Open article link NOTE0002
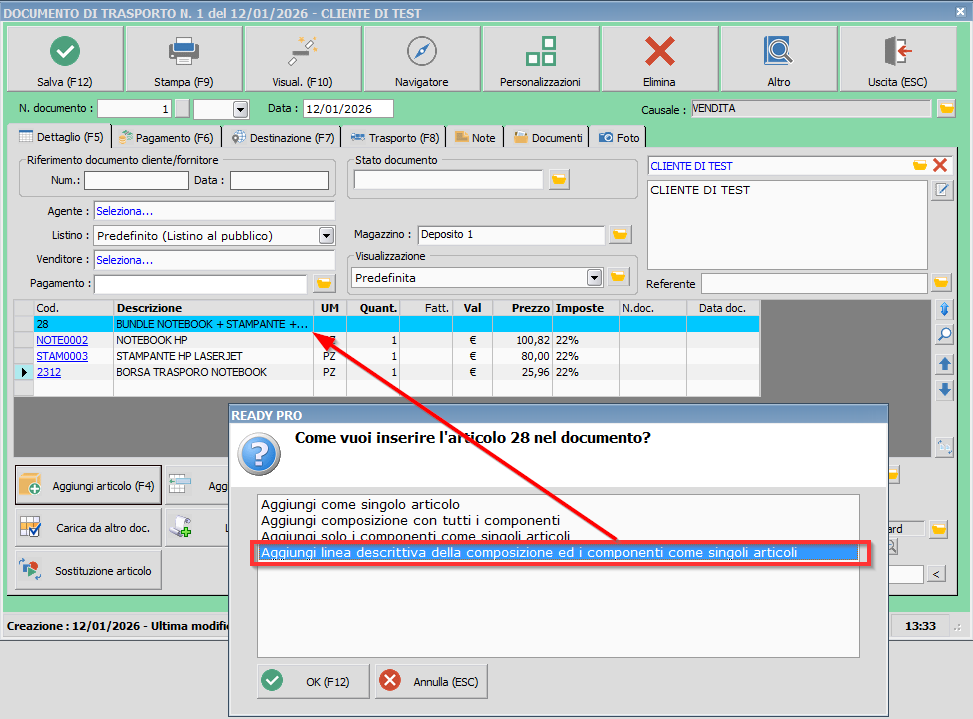The image size is (973, 719). 62,340
